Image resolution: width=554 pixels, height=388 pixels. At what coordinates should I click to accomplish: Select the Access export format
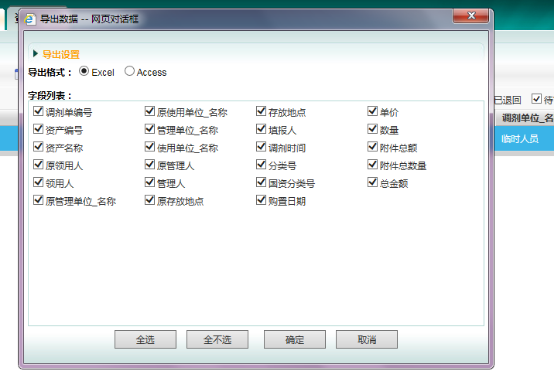coord(129,71)
